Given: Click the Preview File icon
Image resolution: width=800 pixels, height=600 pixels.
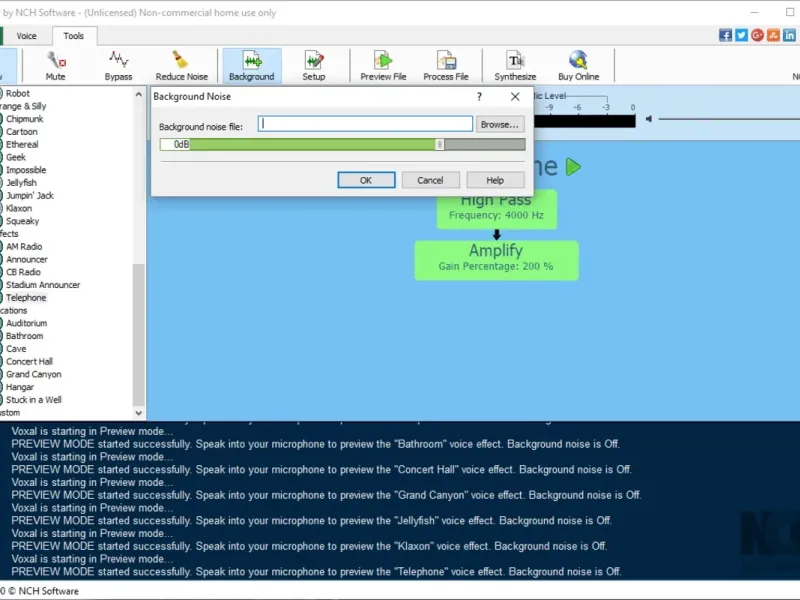Looking at the screenshot, I should [383, 65].
